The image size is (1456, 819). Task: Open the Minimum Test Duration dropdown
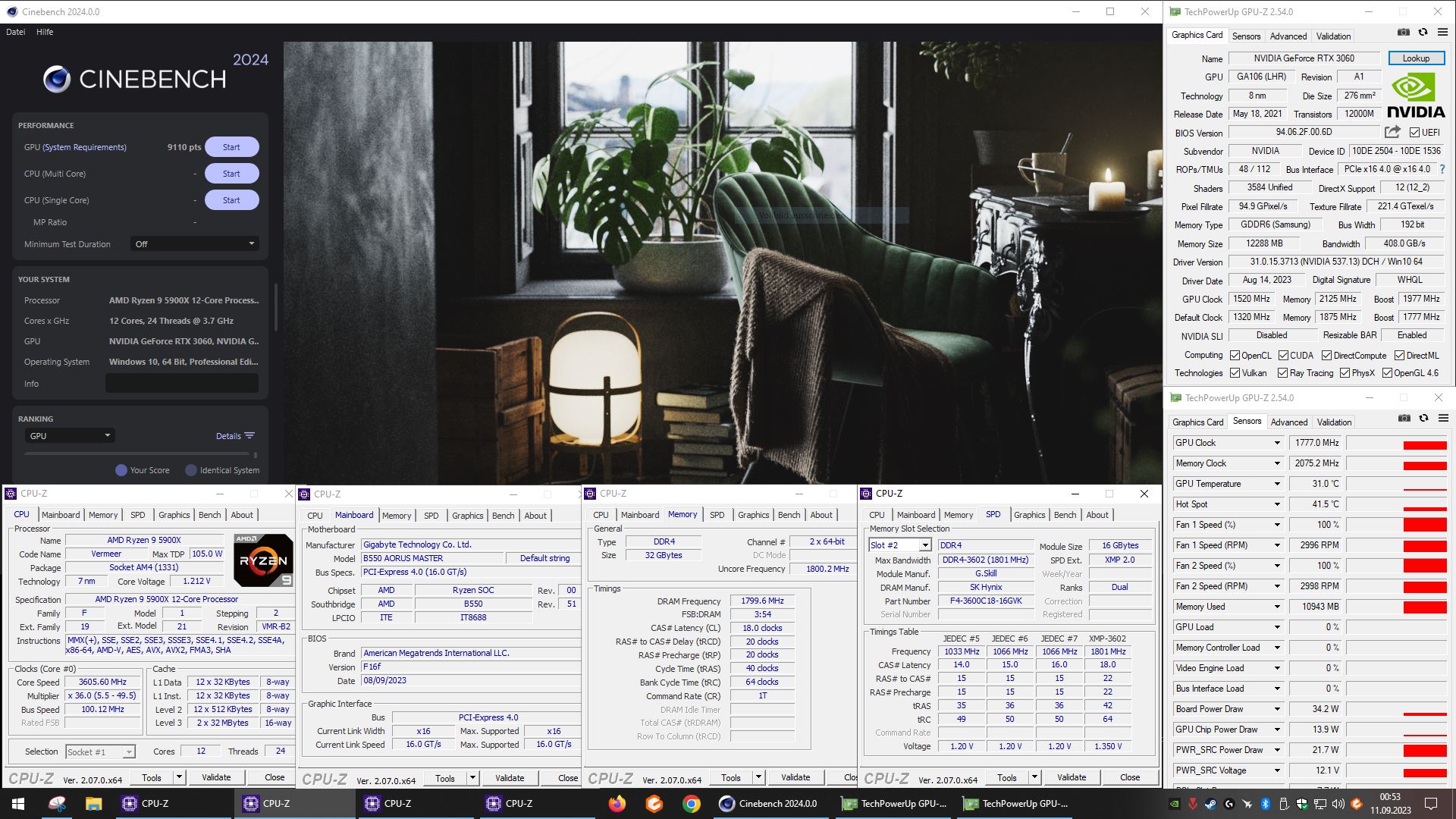coord(194,244)
